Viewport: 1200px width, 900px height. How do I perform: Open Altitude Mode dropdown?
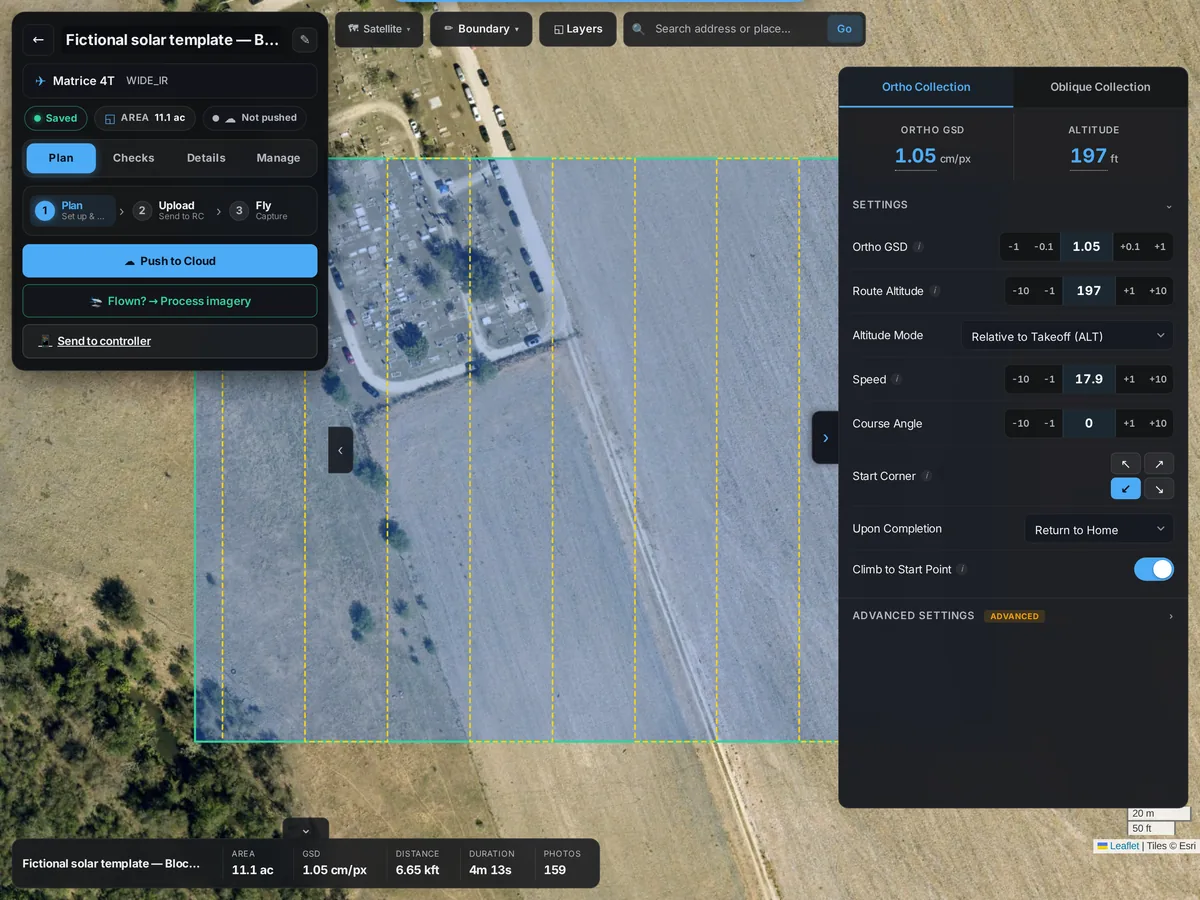click(x=1067, y=336)
